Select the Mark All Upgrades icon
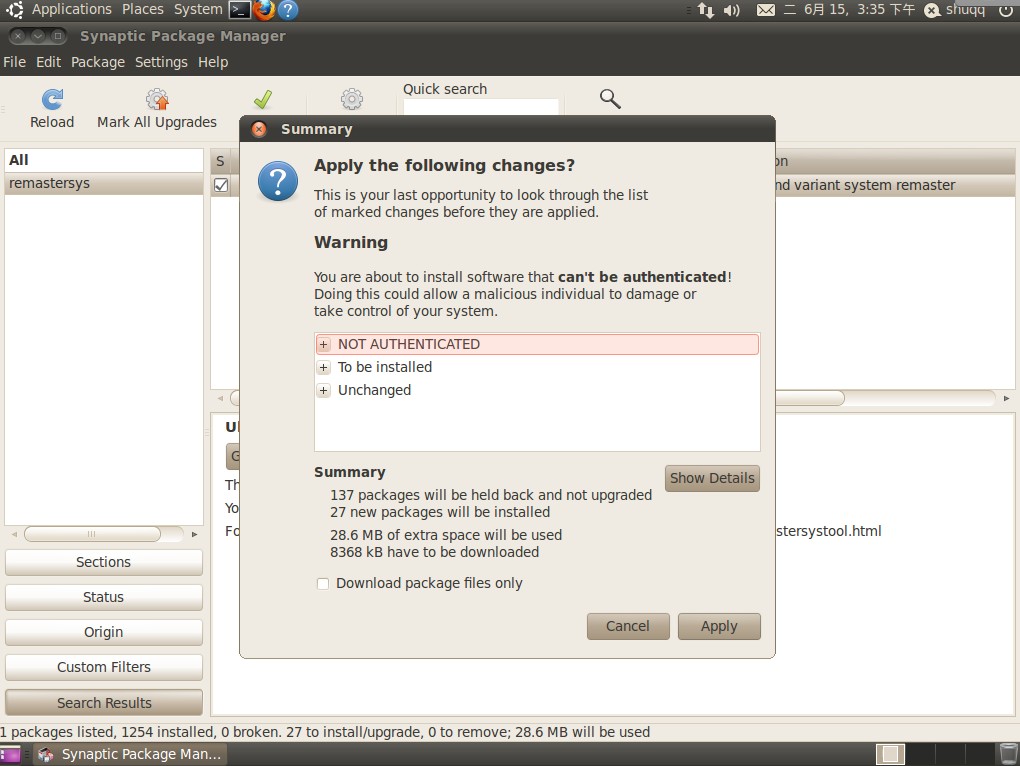The image size is (1020, 766). coord(156,99)
